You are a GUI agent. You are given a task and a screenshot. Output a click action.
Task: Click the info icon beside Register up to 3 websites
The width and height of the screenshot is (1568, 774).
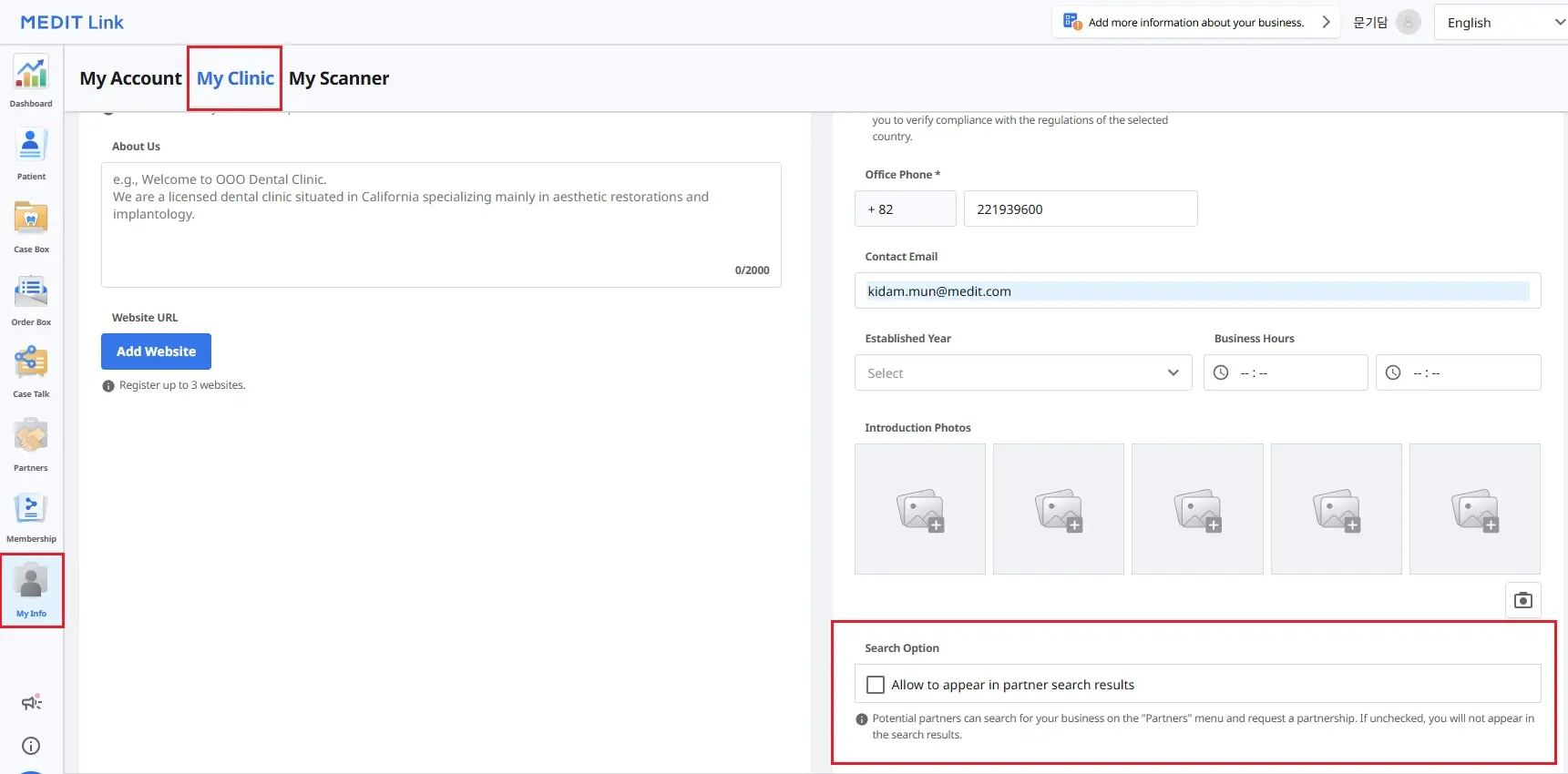(x=108, y=386)
